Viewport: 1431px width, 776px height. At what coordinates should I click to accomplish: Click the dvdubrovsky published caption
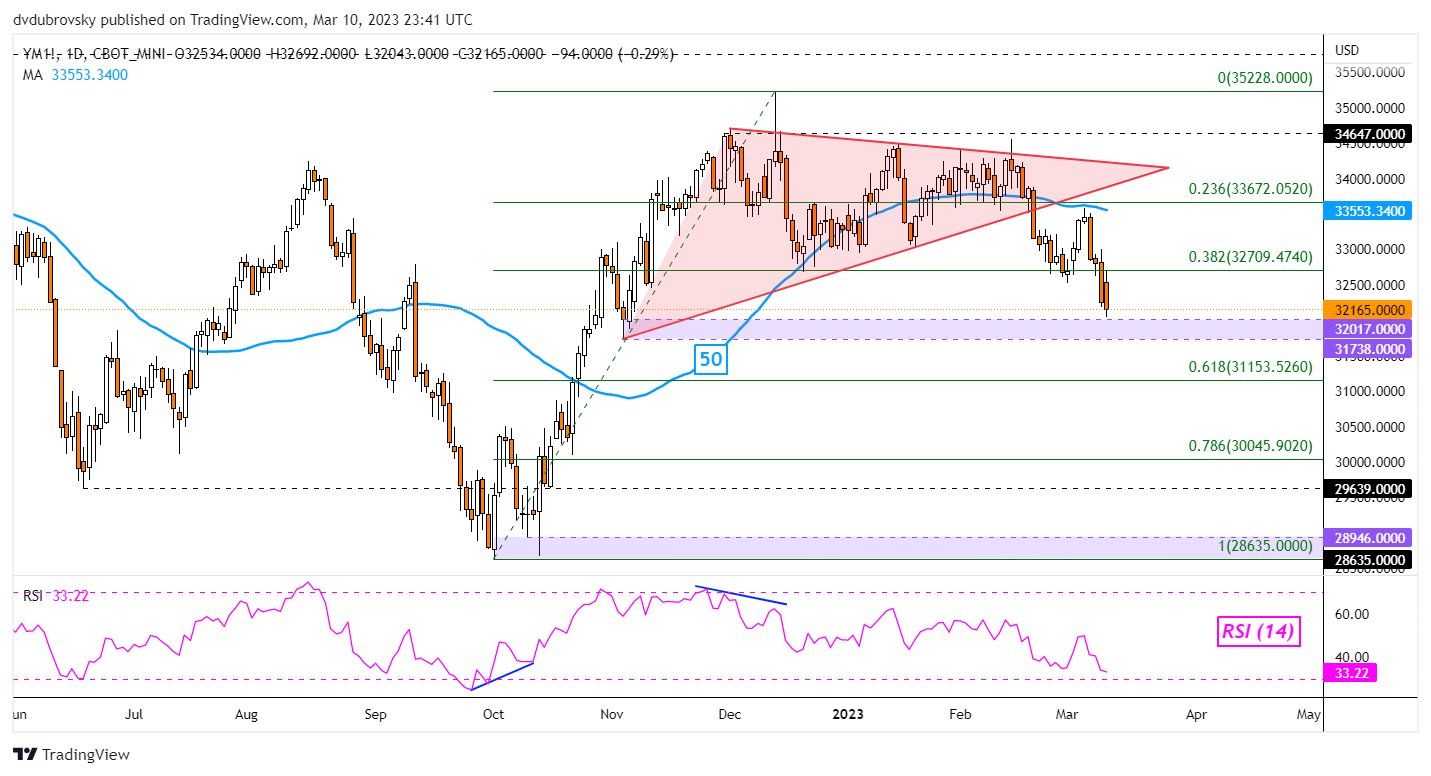click(244, 19)
